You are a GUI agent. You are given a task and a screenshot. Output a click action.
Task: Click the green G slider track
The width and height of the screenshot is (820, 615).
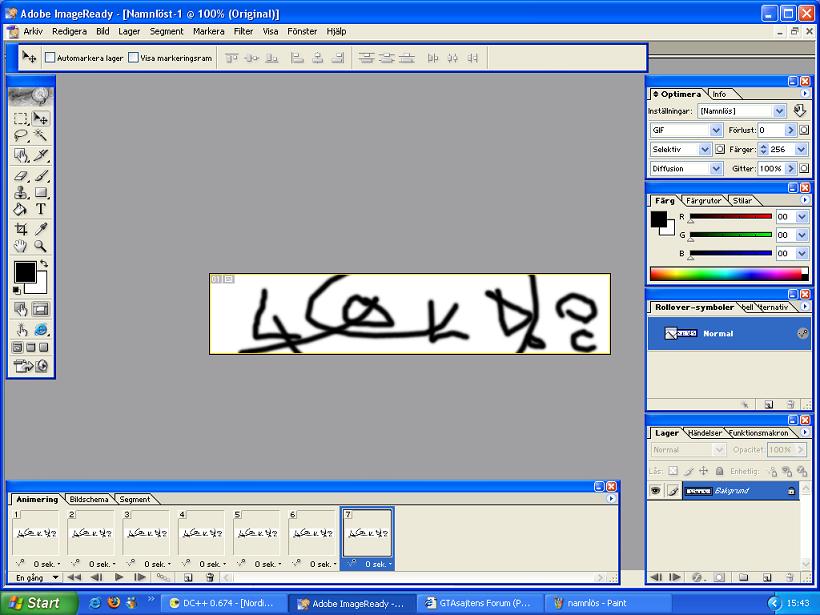point(731,235)
